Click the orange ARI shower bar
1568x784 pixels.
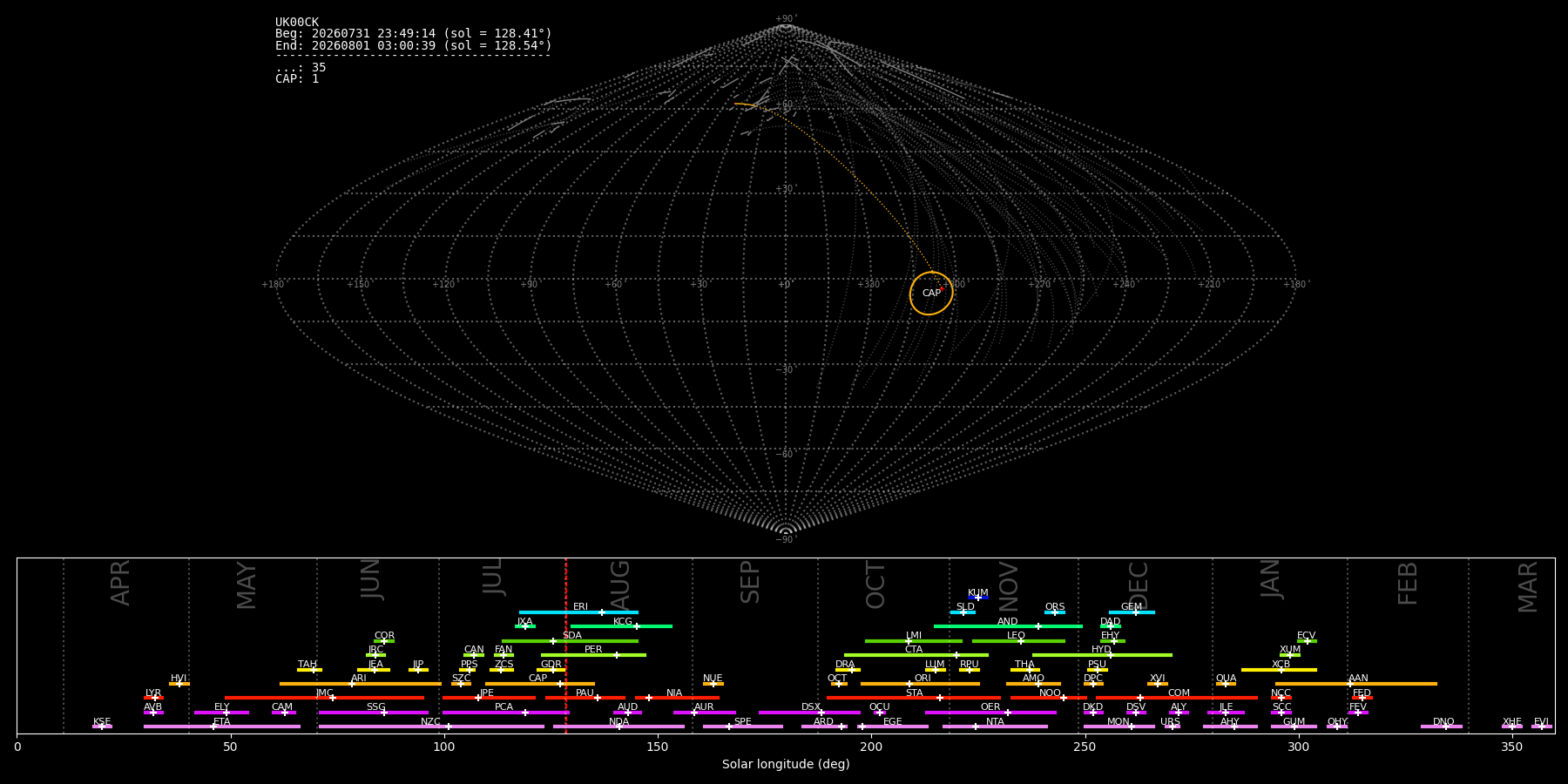tap(361, 684)
